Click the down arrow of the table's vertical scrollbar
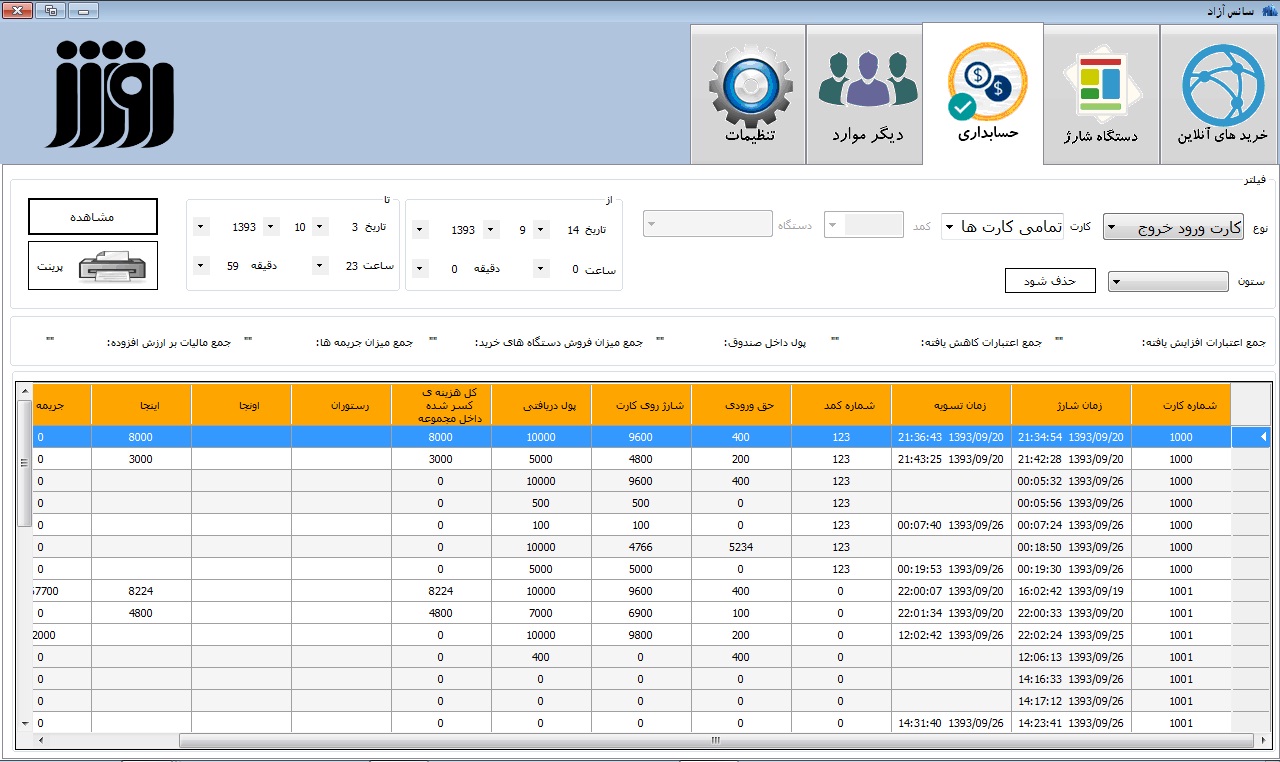The height and width of the screenshot is (762, 1280). [x=25, y=722]
